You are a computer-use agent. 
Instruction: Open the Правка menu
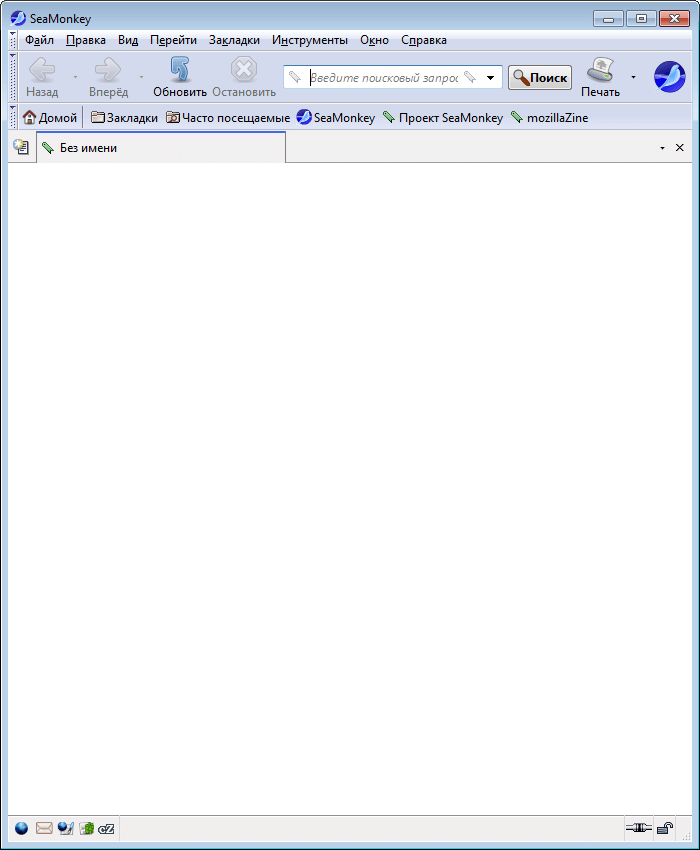pyautogui.click(x=86, y=40)
